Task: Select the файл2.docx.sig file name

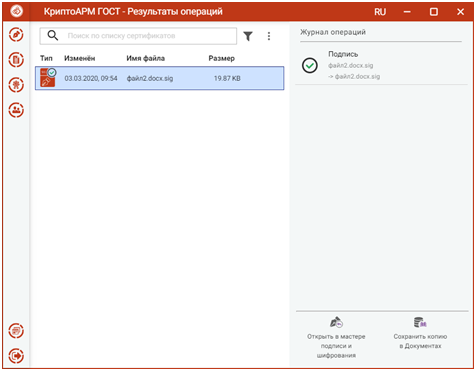Action: [x=150, y=78]
